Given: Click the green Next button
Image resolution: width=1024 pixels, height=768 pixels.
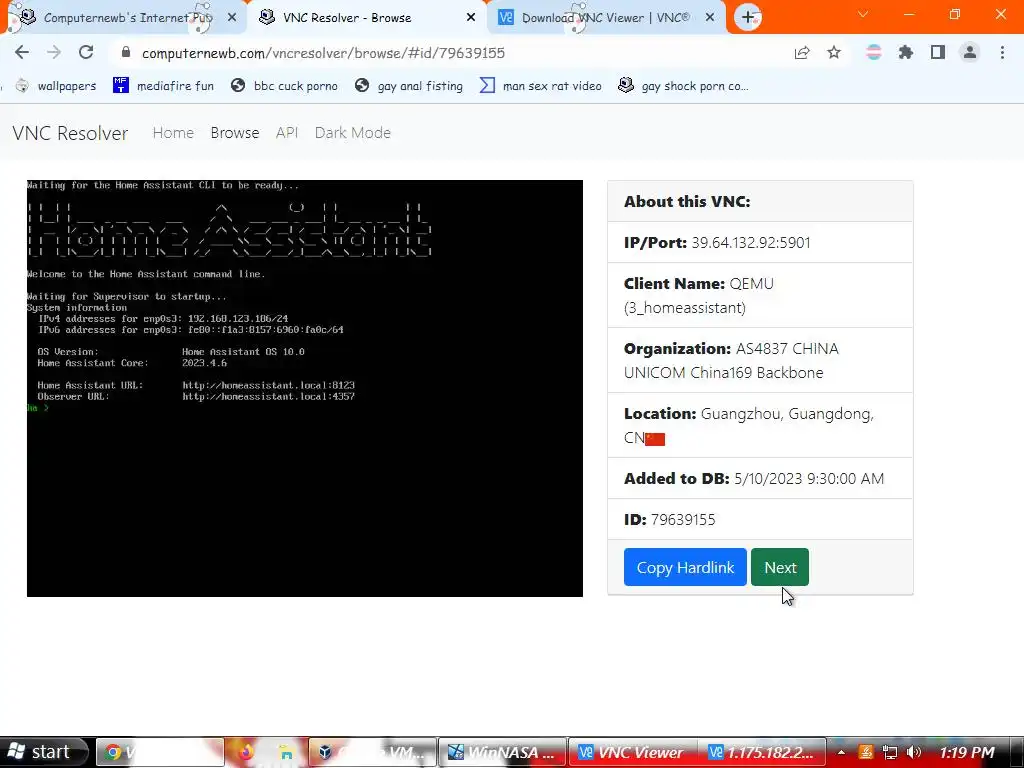Looking at the screenshot, I should (x=780, y=567).
